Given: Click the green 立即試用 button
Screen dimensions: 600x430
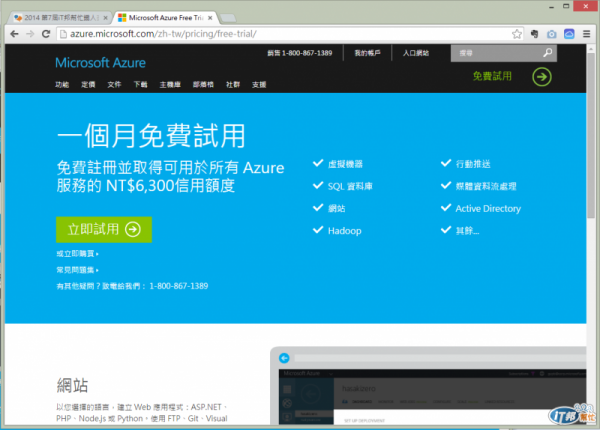Looking at the screenshot, I should tap(104, 230).
